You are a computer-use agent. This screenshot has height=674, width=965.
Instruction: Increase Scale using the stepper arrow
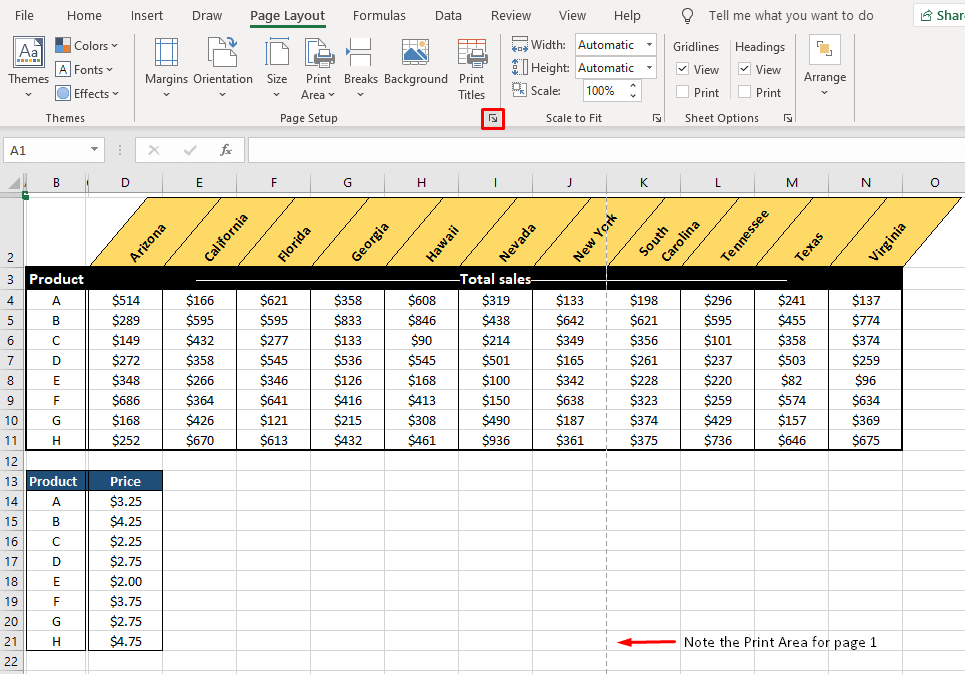tap(633, 85)
